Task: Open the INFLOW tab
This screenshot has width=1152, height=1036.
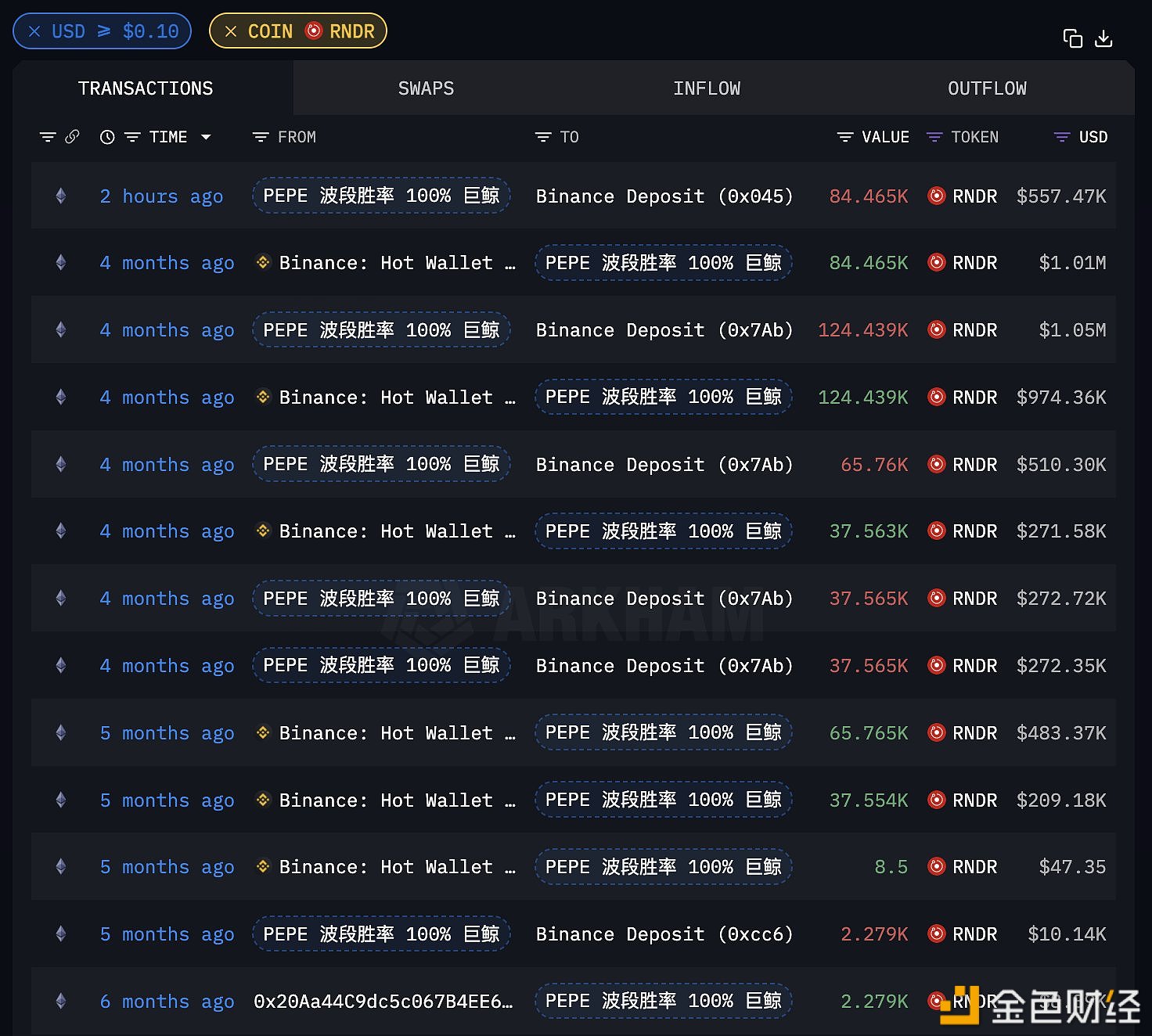Action: pos(707,88)
